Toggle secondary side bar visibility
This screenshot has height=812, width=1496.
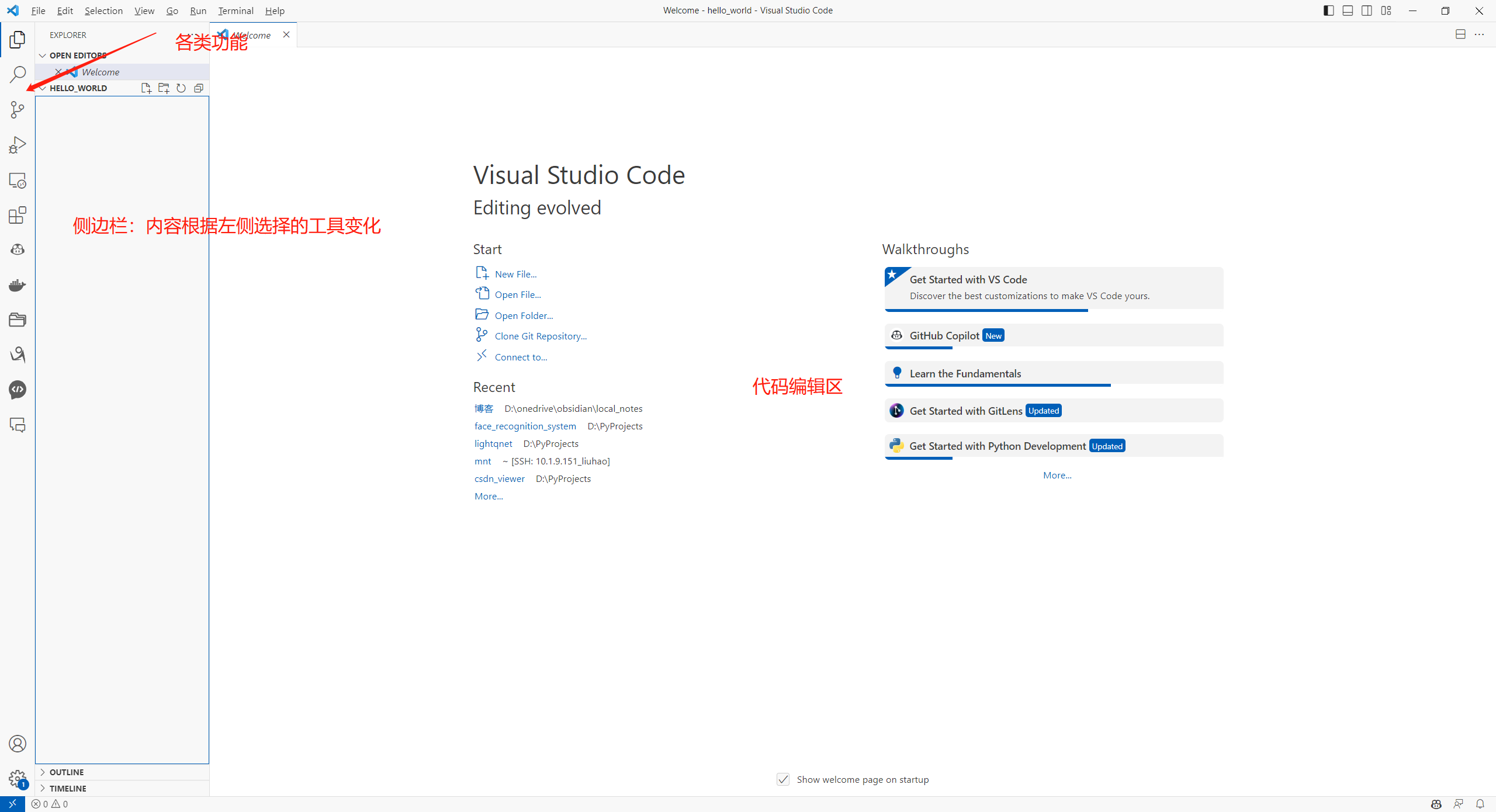1367,11
